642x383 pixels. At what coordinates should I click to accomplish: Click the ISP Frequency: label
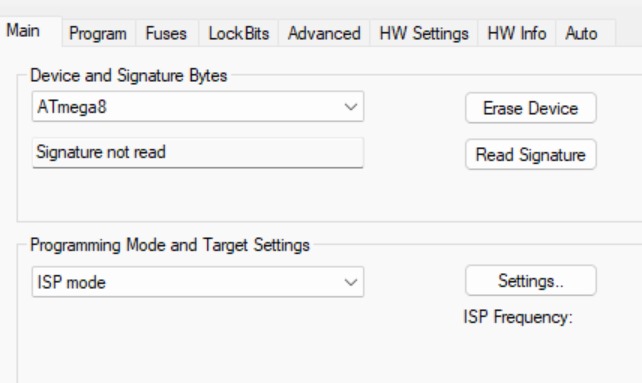518,317
